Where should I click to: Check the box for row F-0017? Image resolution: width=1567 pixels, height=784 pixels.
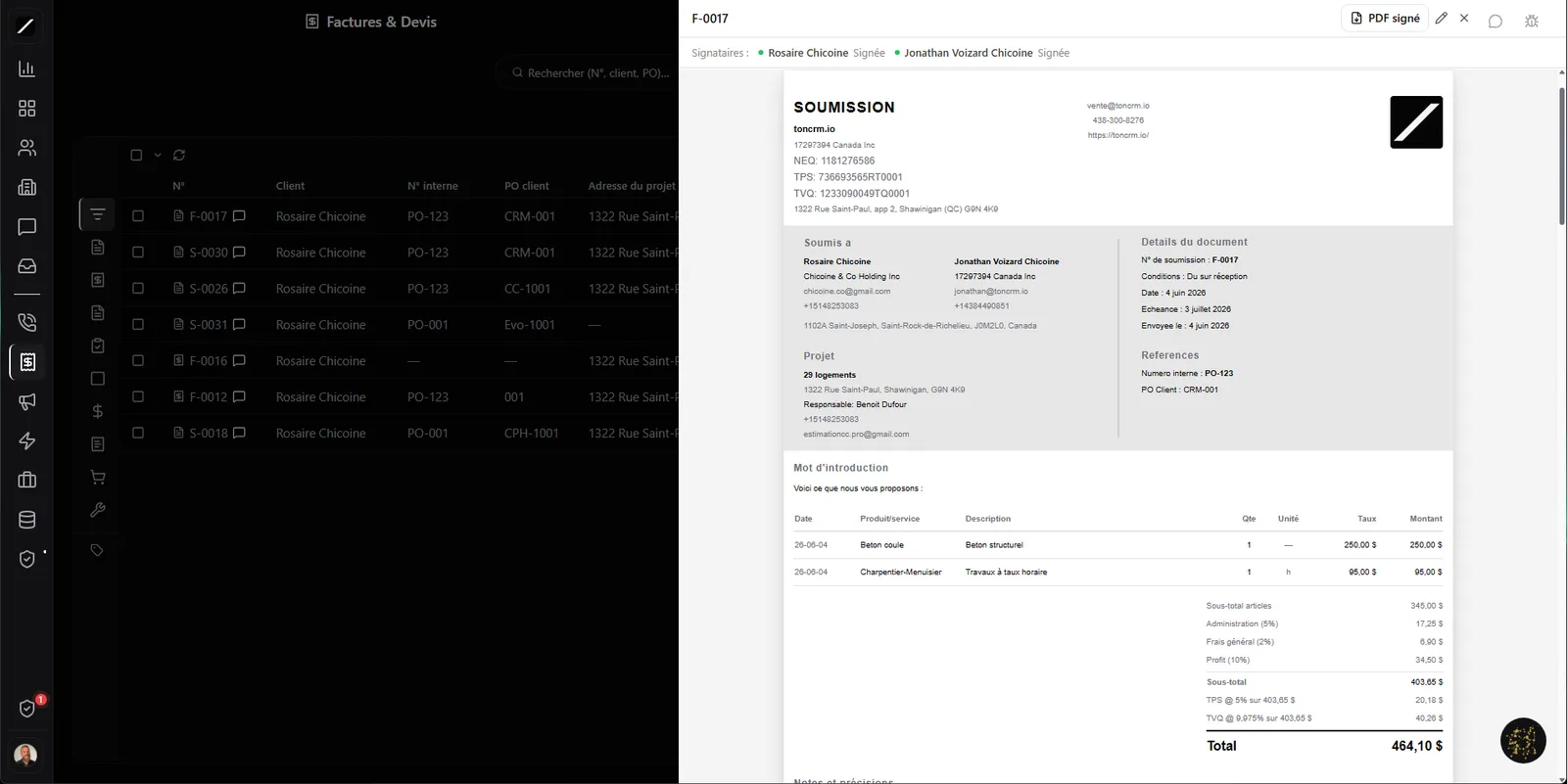click(x=138, y=216)
